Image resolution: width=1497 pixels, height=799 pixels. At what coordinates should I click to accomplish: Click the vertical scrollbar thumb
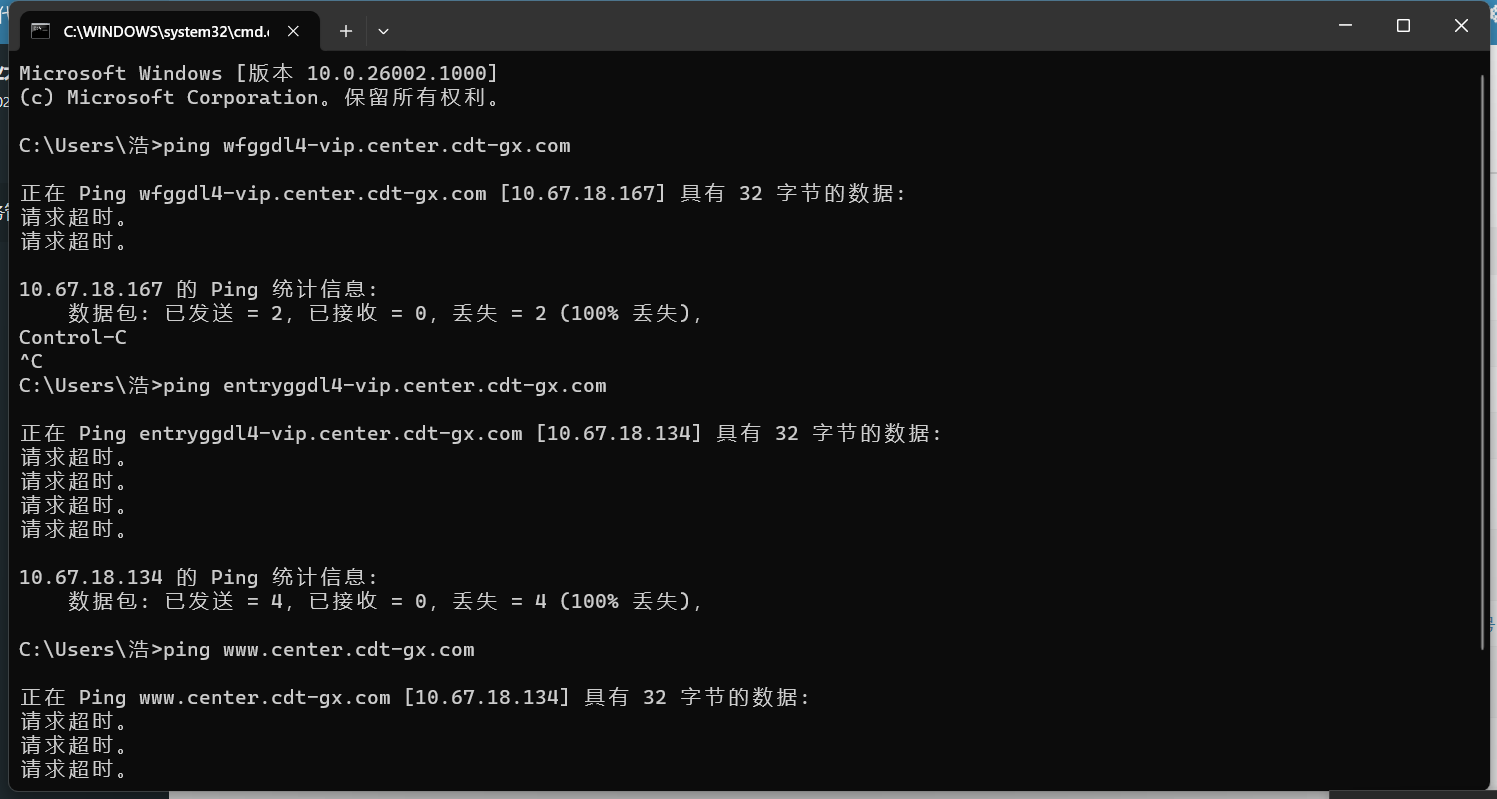tap(1482, 350)
